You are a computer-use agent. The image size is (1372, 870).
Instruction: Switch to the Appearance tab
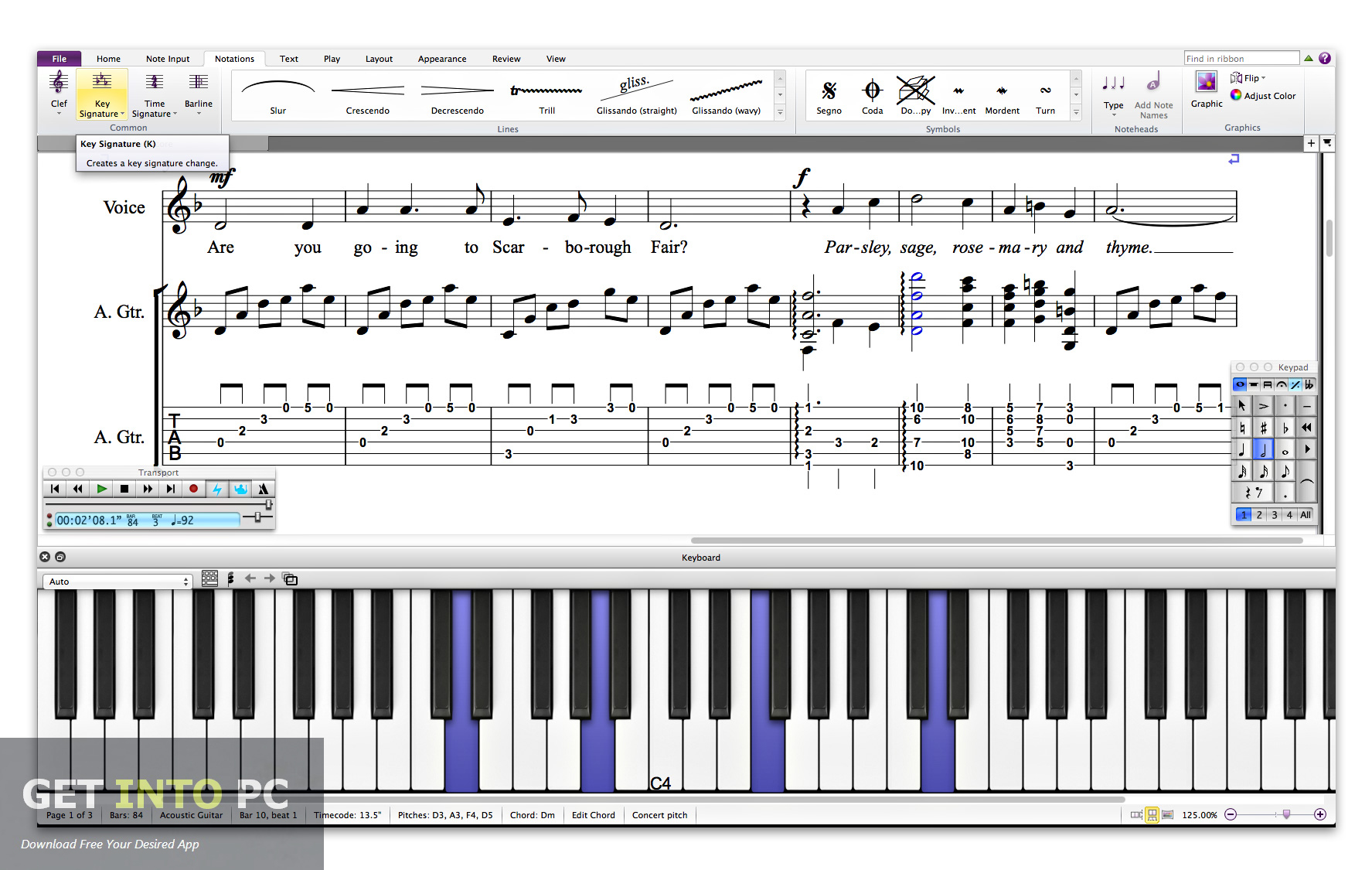pos(442,59)
